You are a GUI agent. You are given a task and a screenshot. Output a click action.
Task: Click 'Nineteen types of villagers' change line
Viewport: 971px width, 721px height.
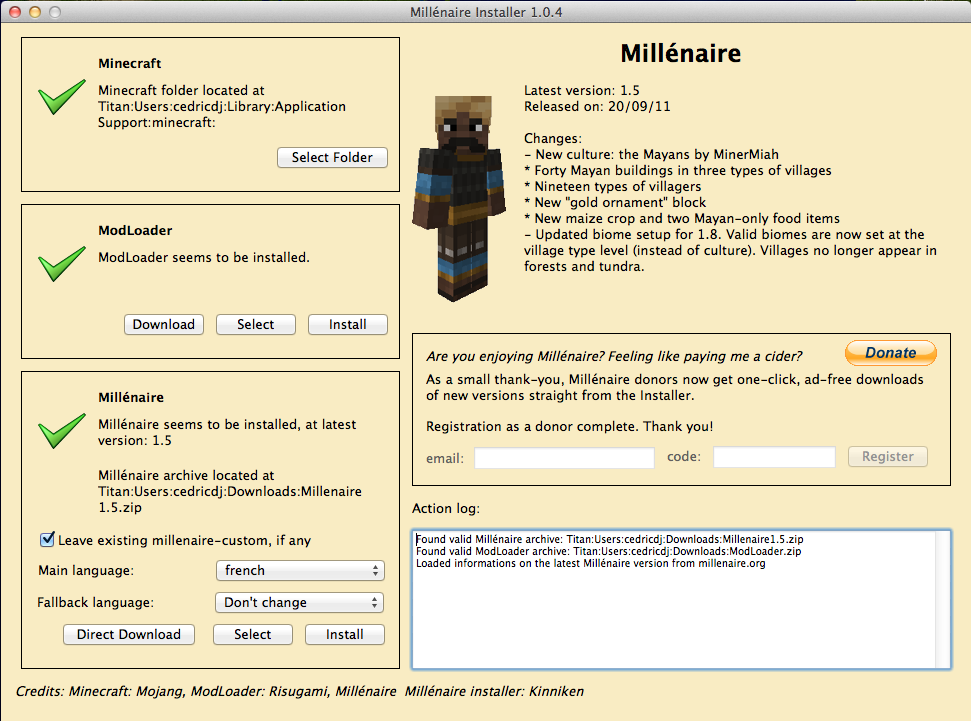[x=612, y=186]
